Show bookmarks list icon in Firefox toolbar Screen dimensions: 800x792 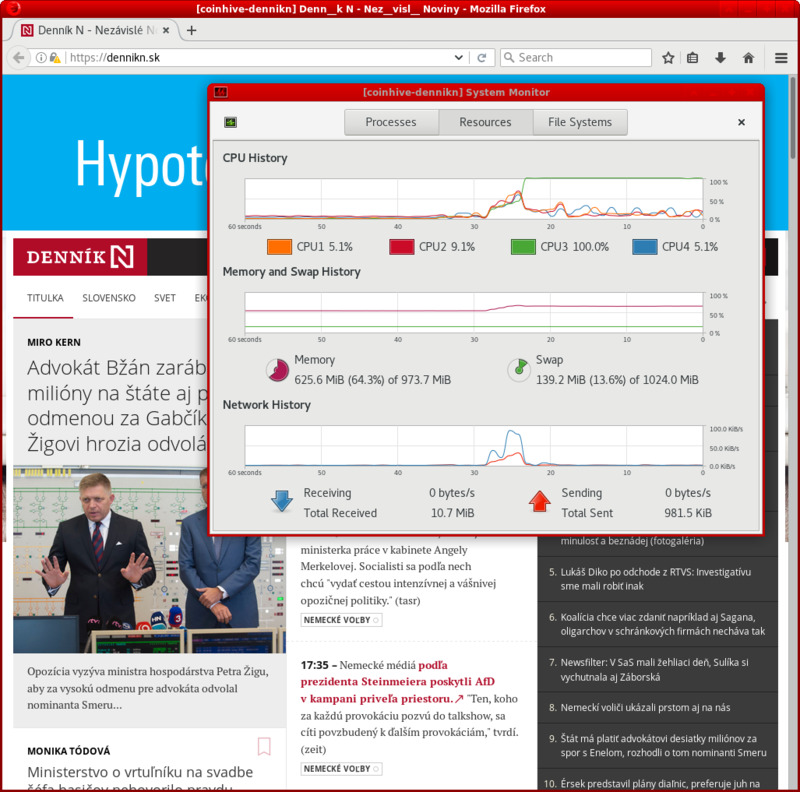point(692,58)
